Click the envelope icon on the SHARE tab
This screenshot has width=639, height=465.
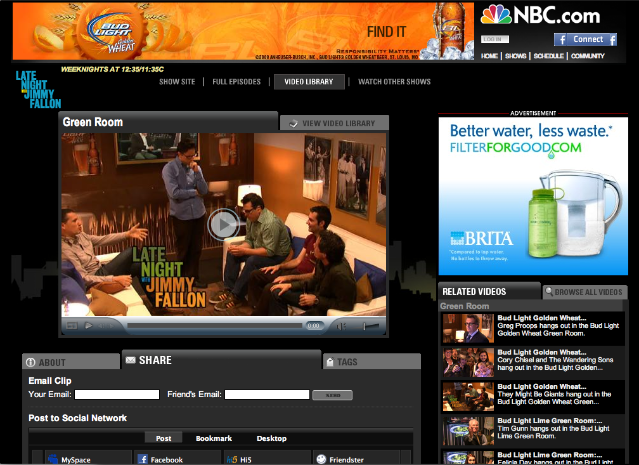[131, 360]
